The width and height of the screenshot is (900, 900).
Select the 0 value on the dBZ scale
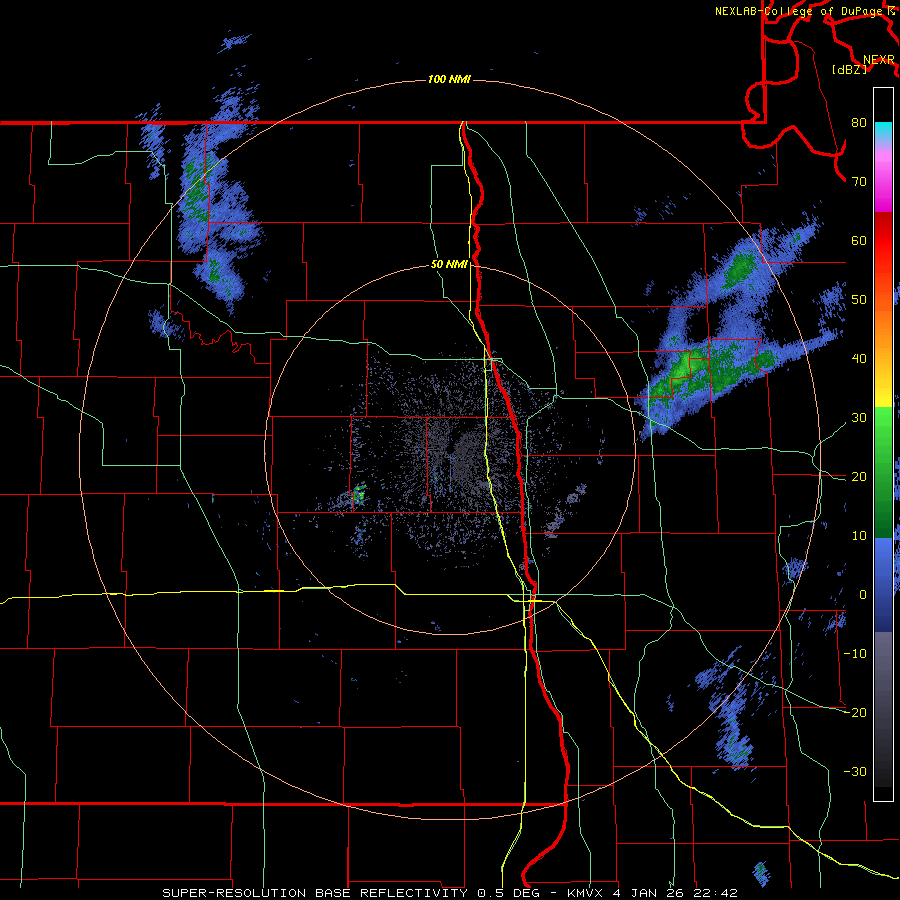[863, 595]
